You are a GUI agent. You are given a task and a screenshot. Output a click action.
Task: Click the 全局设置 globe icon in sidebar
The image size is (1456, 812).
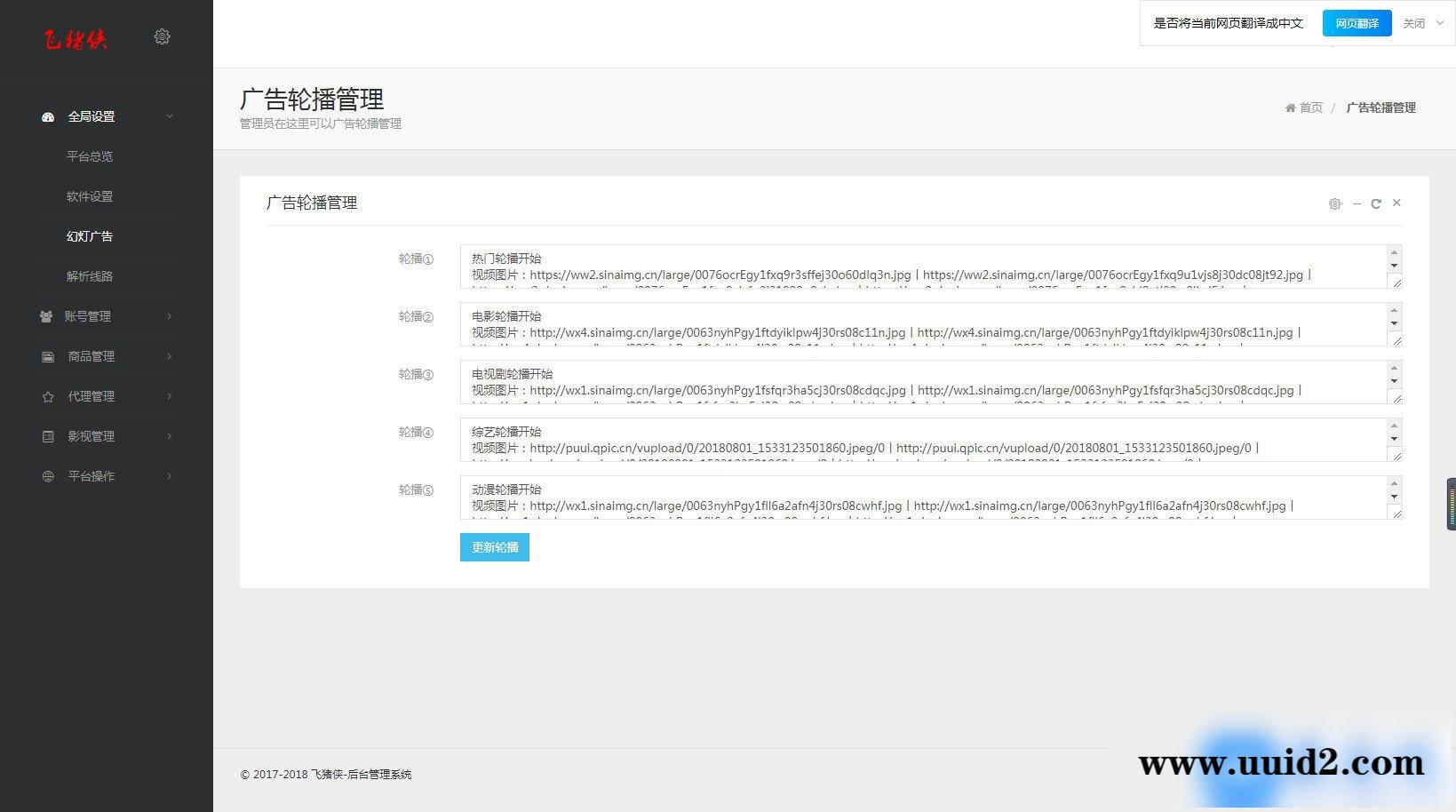(x=48, y=116)
